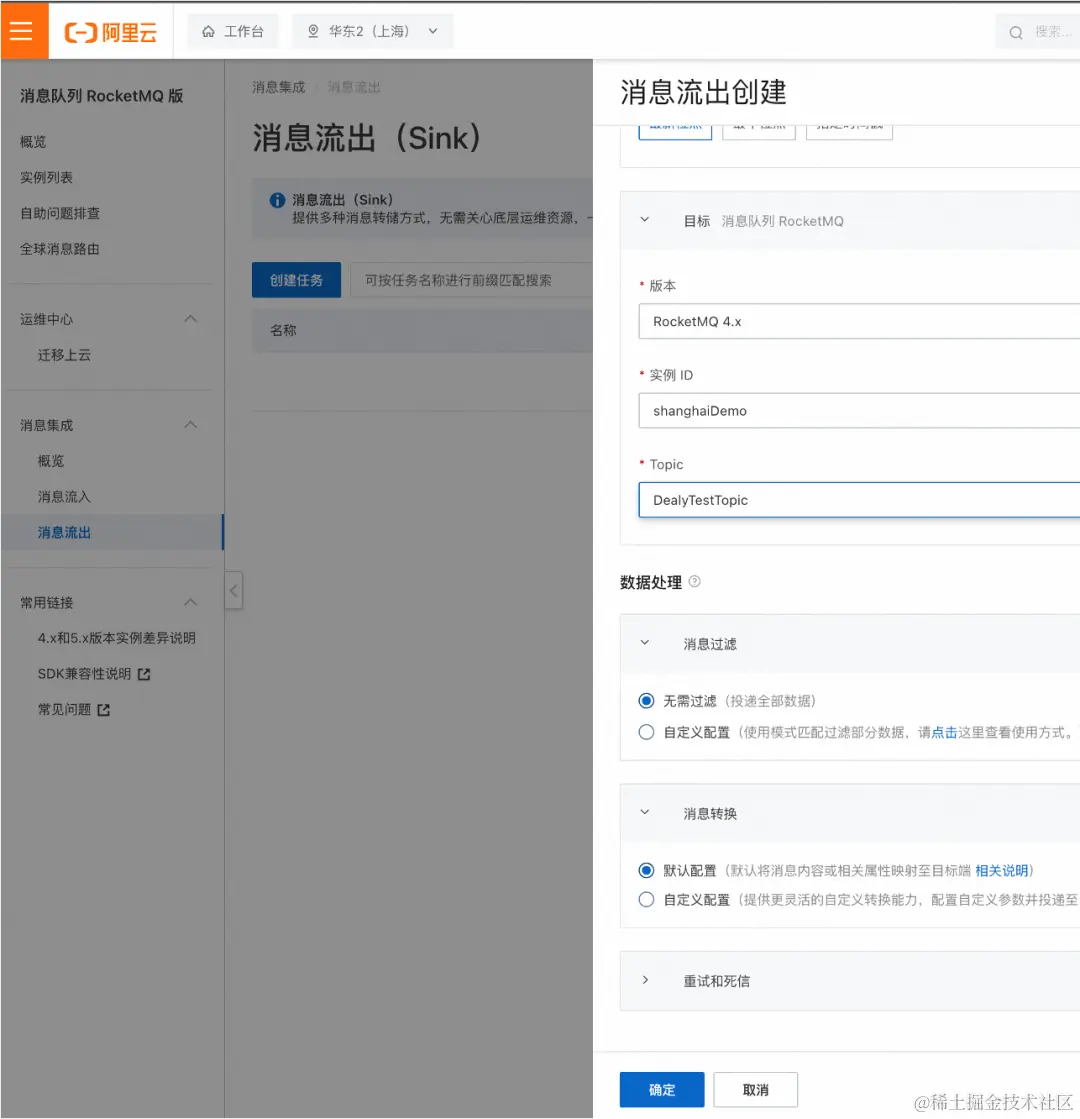Screen dimensions: 1080x1119
Task: Collapse the left navigation via side arrow
Action: 233,590
